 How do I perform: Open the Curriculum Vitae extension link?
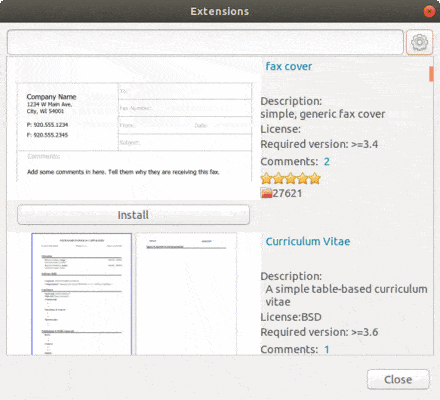pyautogui.click(x=308, y=241)
